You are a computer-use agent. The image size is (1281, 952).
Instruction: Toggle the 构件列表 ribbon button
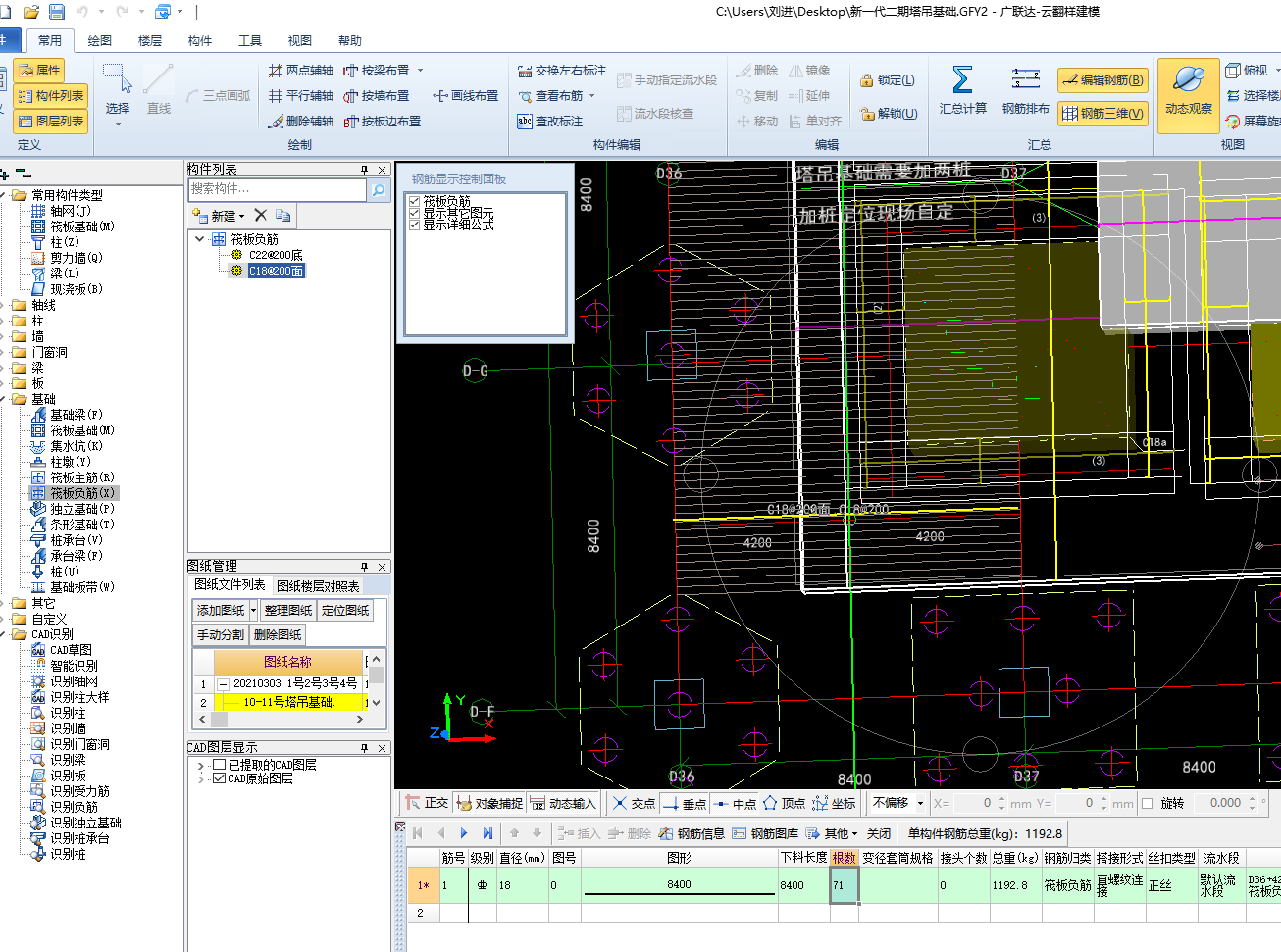pos(51,96)
